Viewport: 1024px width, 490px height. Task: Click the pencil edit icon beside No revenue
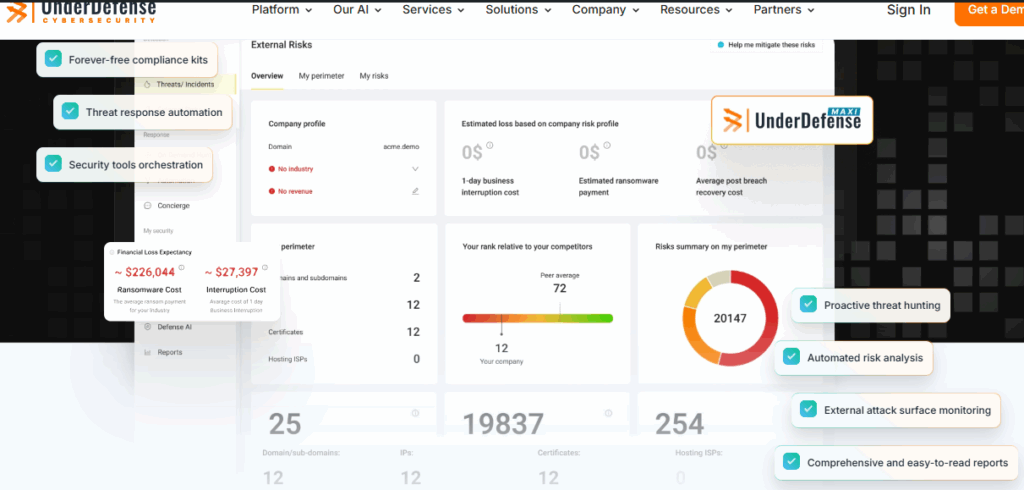pos(415,191)
